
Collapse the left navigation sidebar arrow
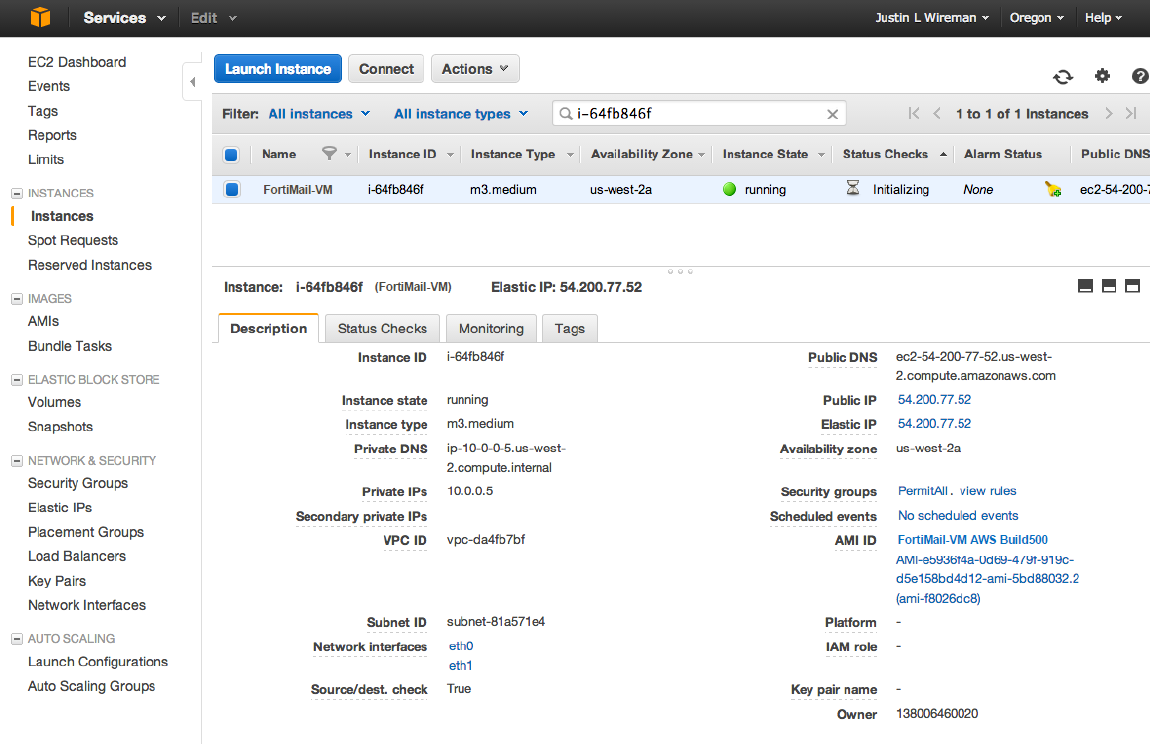tap(193, 82)
